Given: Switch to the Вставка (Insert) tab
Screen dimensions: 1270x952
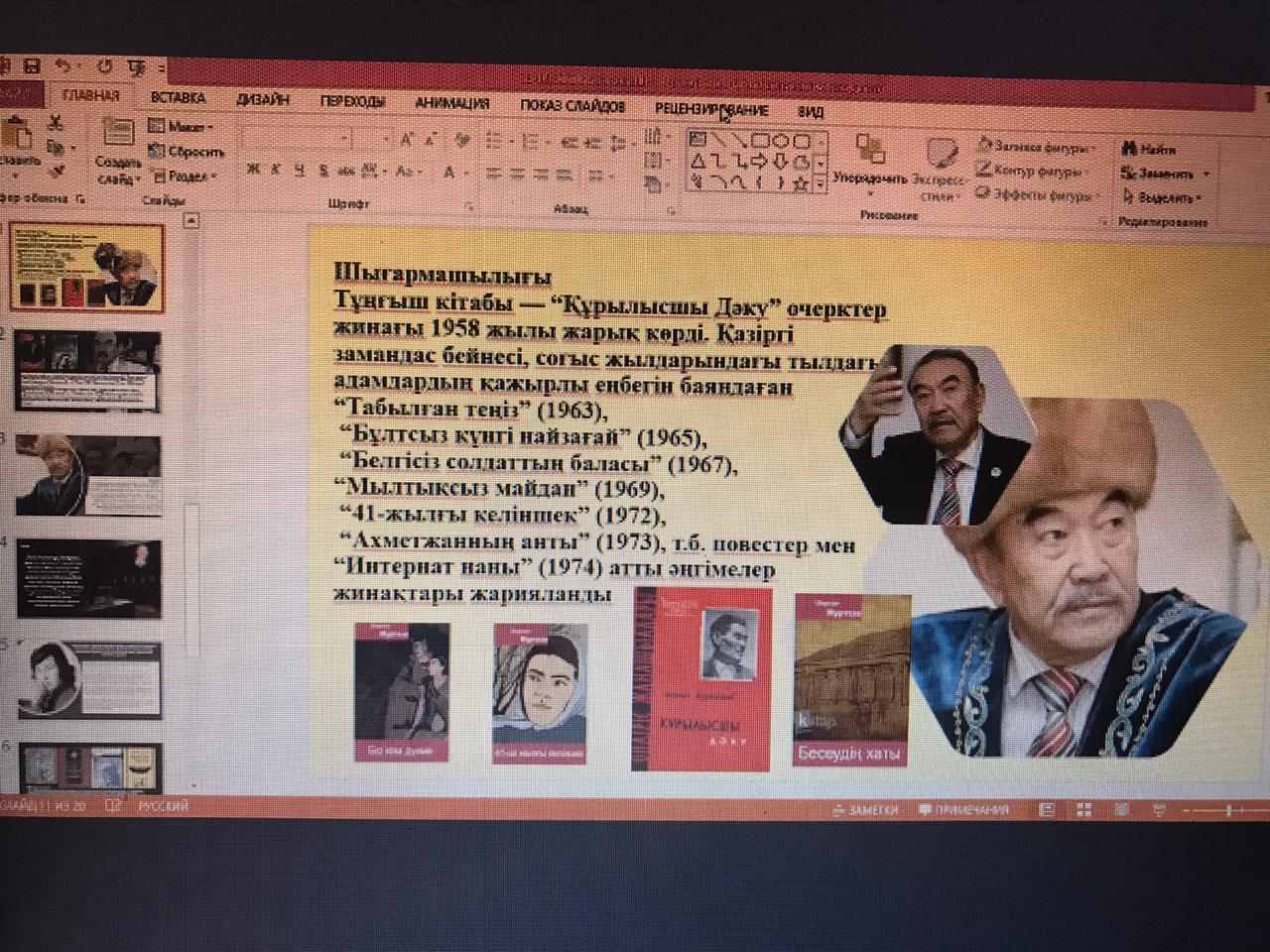Looking at the screenshot, I should 178,98.
